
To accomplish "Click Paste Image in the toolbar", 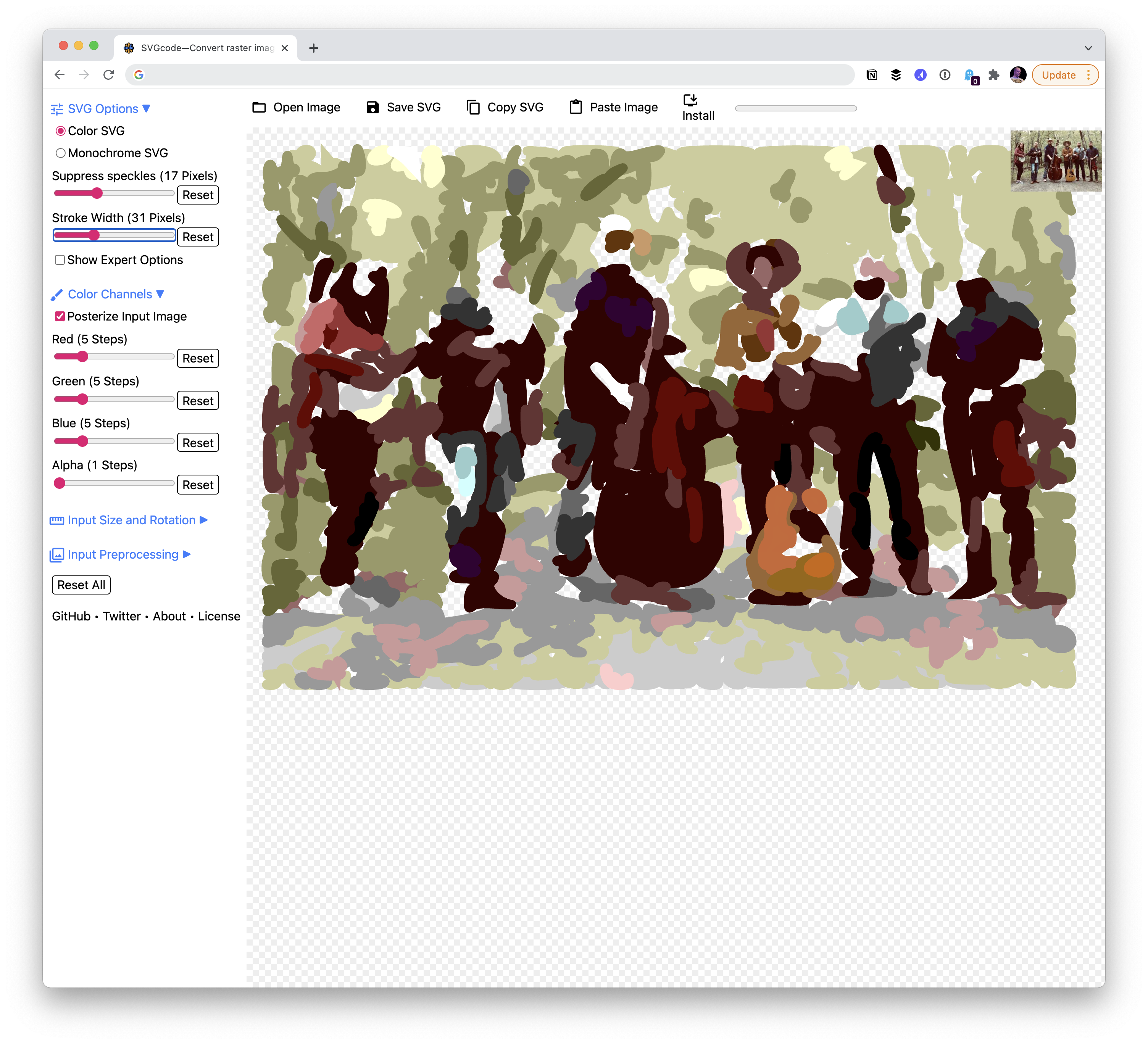I will [613, 107].
